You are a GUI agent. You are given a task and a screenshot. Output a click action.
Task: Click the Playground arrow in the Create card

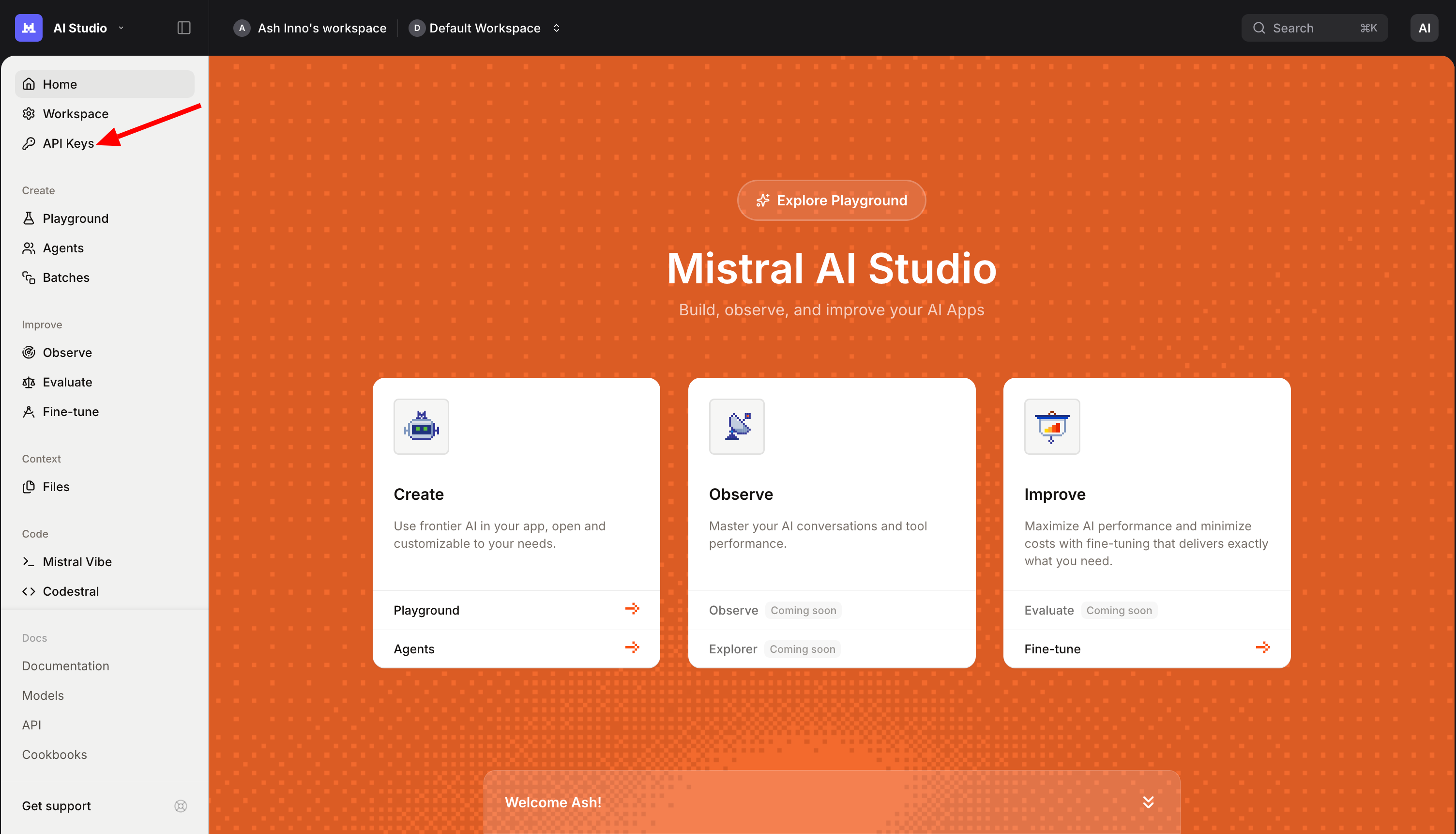click(632, 608)
